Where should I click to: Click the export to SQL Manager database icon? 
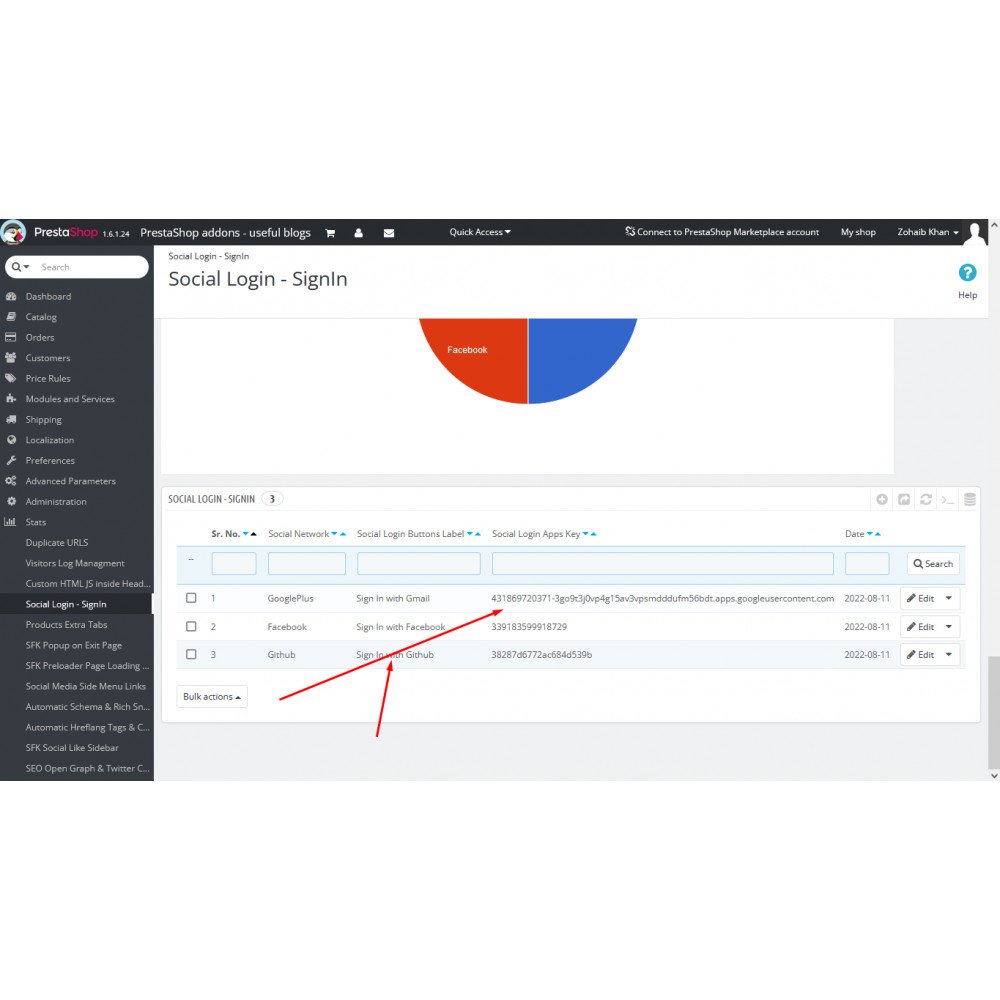pyautogui.click(x=969, y=499)
